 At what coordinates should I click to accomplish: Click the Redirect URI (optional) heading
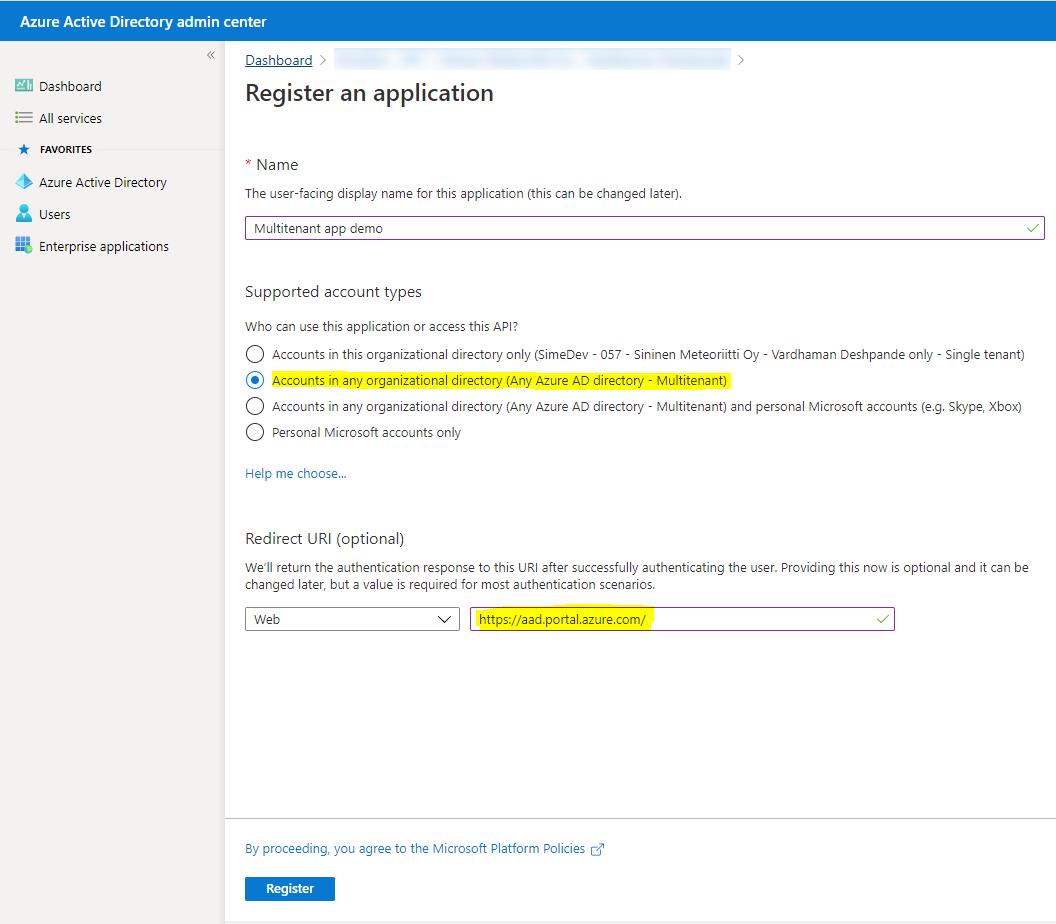[325, 539]
